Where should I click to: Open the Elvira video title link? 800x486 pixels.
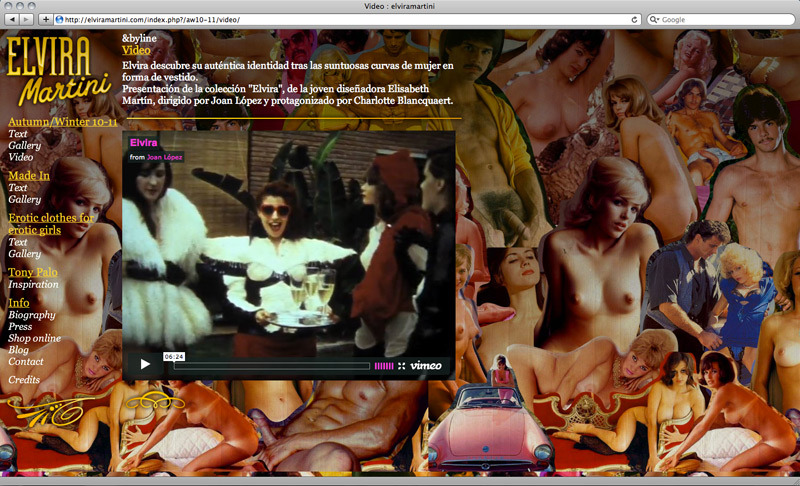click(143, 143)
